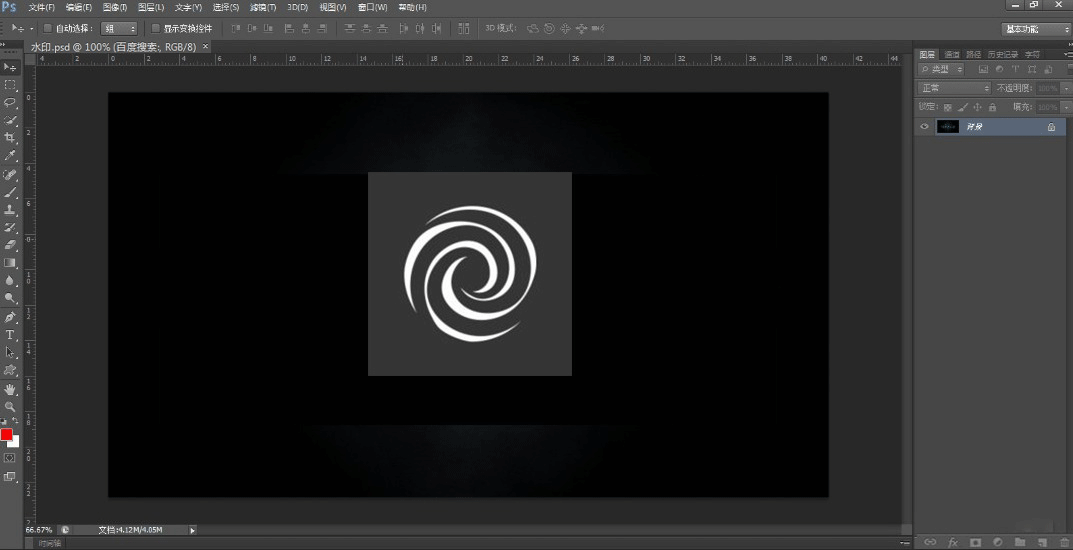1073x550 pixels.
Task: Open the 正常 blend mode dropdown
Action: click(955, 88)
